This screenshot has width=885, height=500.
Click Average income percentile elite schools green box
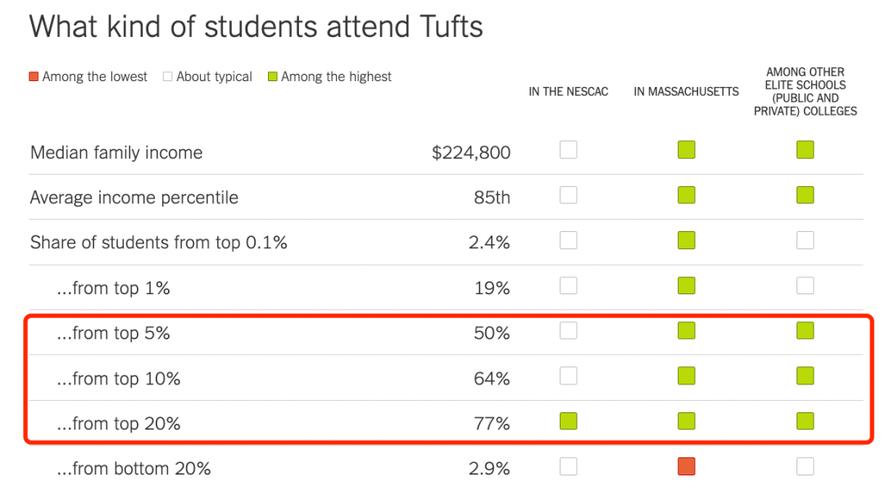click(x=805, y=195)
